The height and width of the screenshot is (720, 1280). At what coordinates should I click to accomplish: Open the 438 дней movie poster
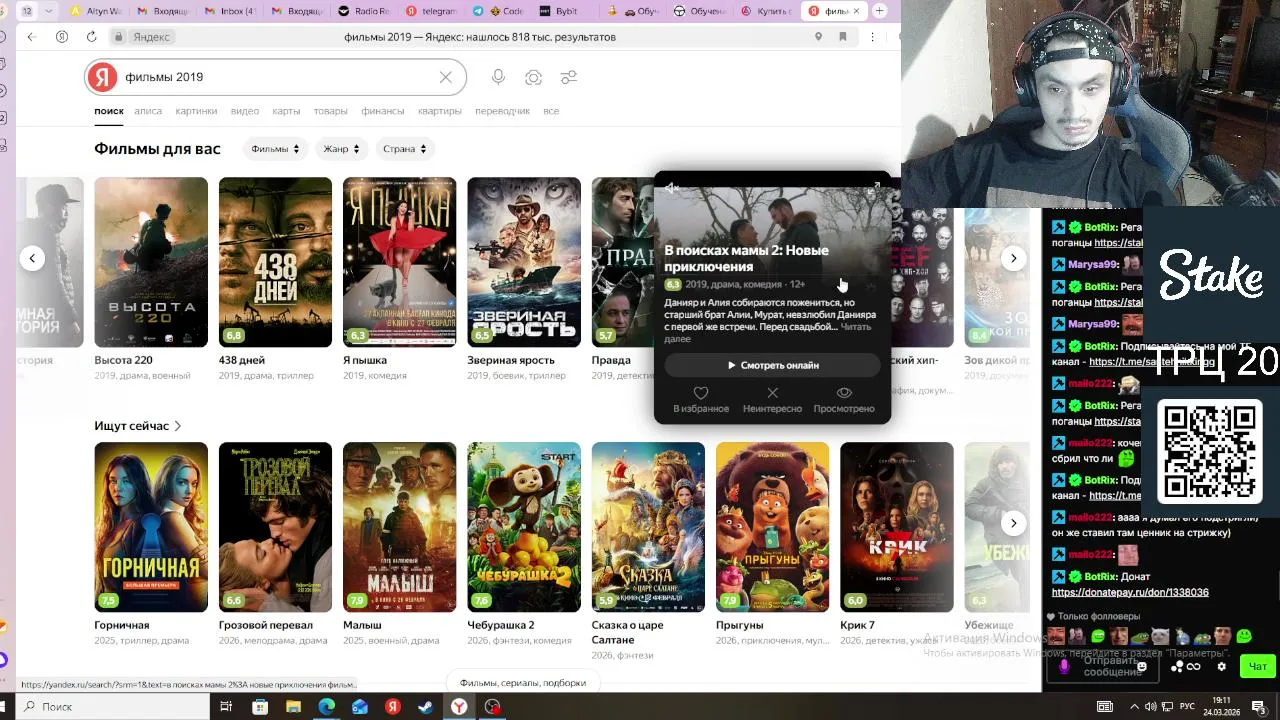[275, 262]
